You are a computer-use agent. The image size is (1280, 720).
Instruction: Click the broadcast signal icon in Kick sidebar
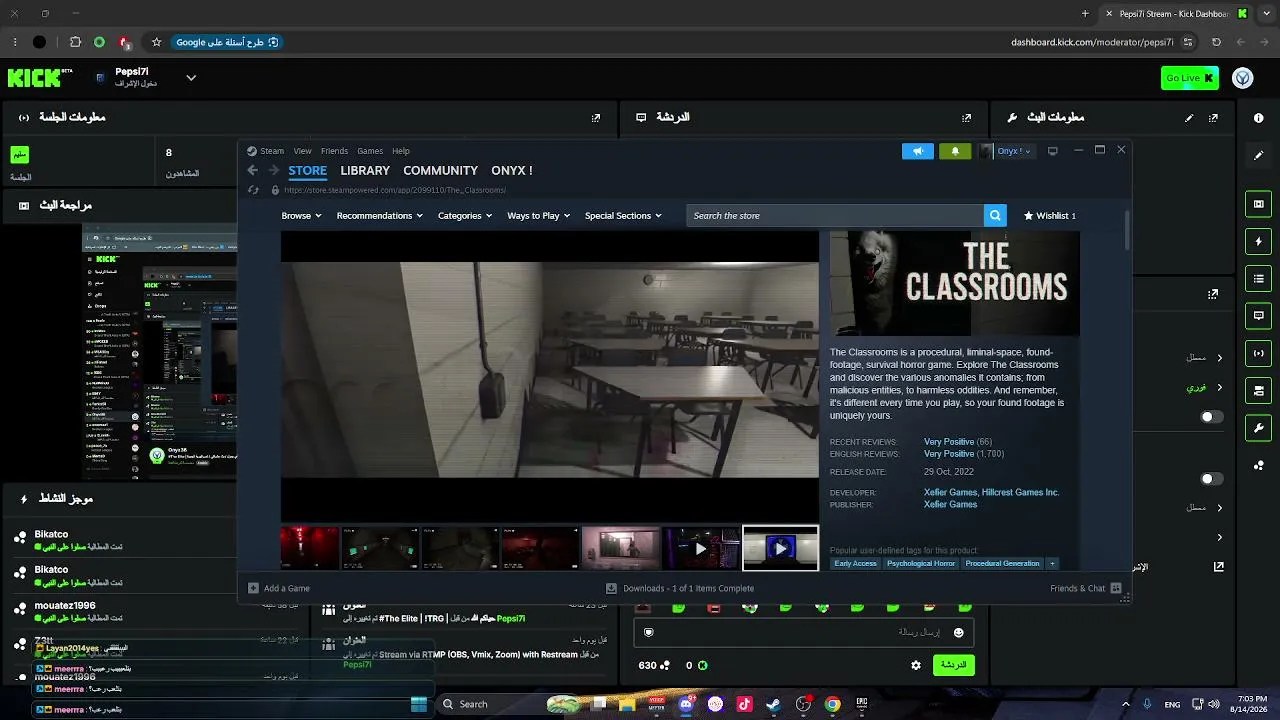click(1258, 353)
